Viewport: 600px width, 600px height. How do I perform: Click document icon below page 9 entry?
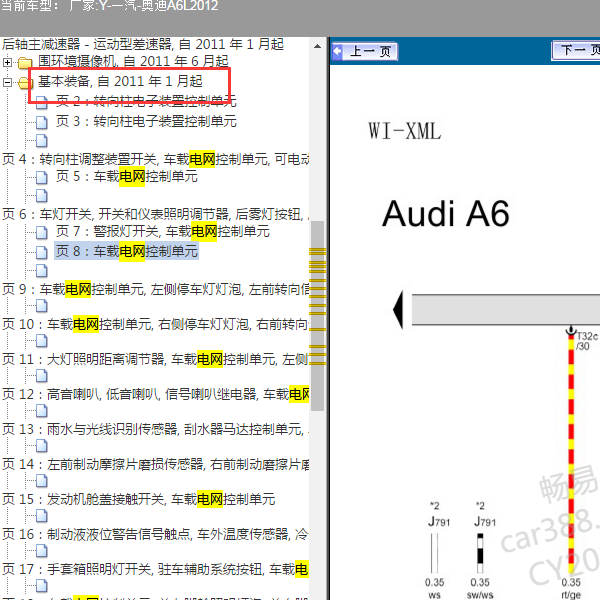(42, 306)
